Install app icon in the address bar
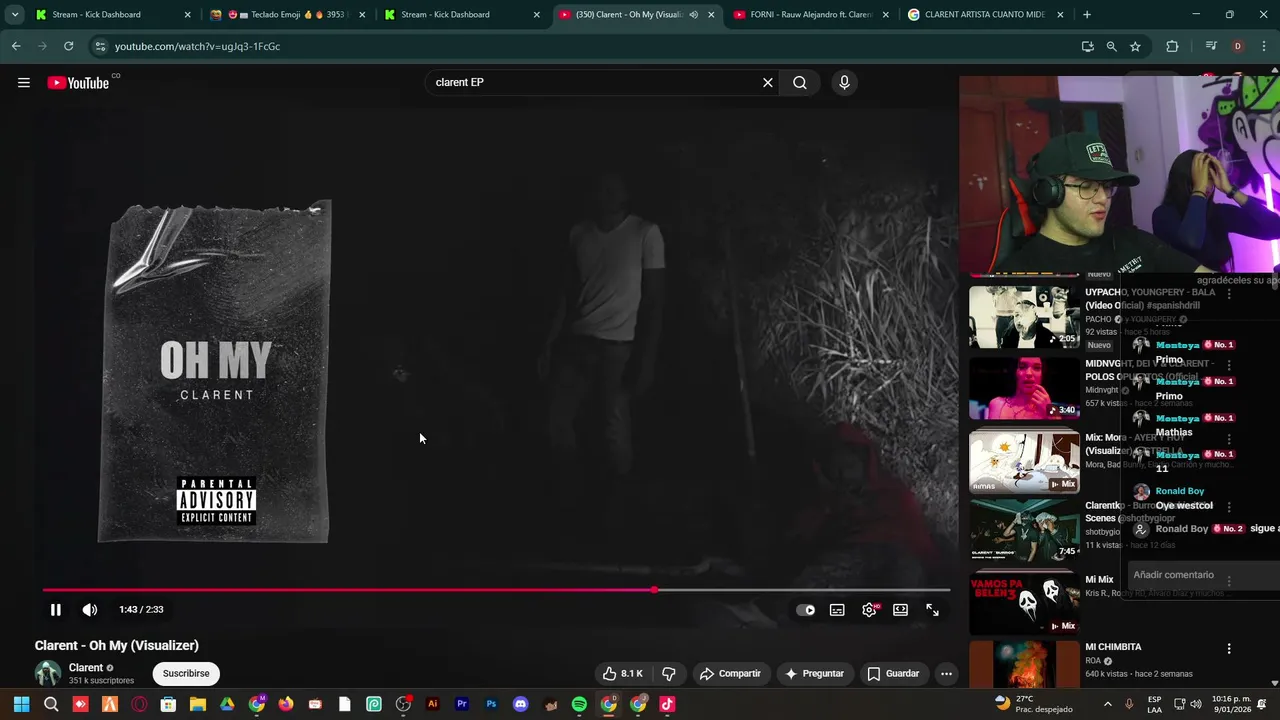This screenshot has height=720, width=1280. coord(1088,46)
